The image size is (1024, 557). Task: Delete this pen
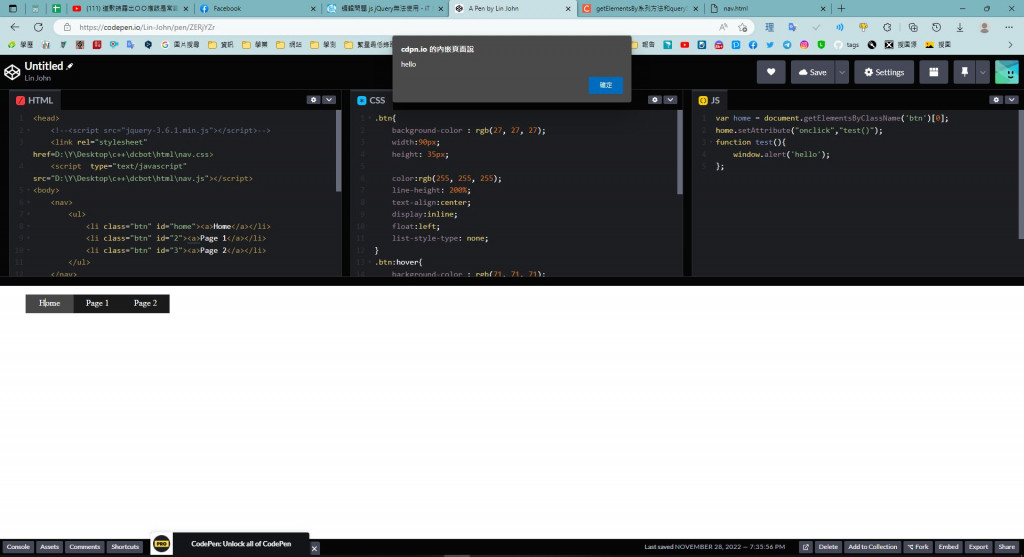pyautogui.click(x=827, y=547)
